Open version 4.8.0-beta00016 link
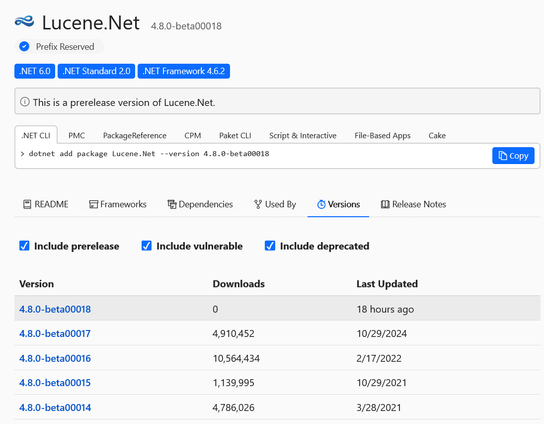The image size is (544, 424). 55,358
